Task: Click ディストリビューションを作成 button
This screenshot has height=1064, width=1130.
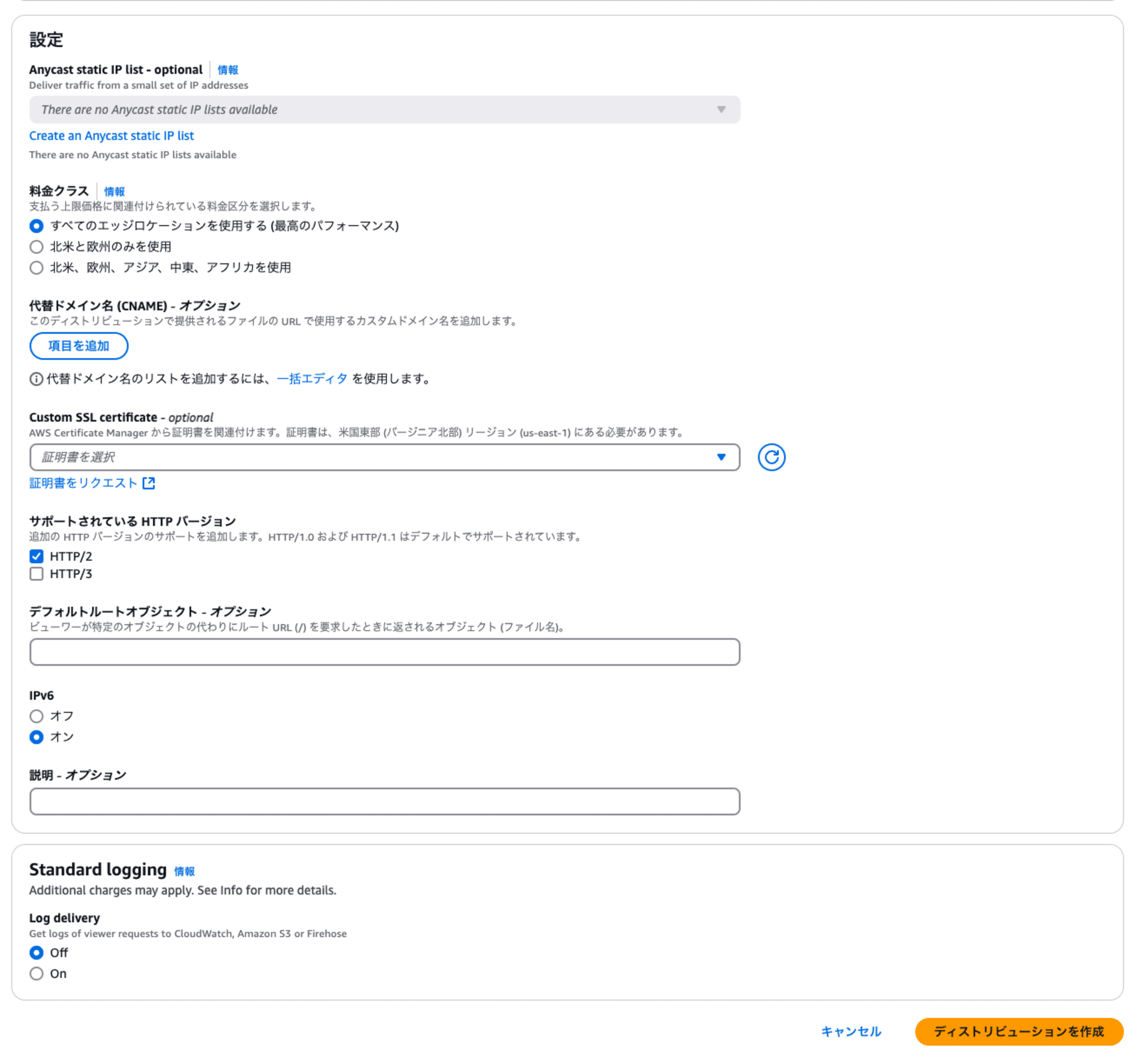Action: 1019,1032
